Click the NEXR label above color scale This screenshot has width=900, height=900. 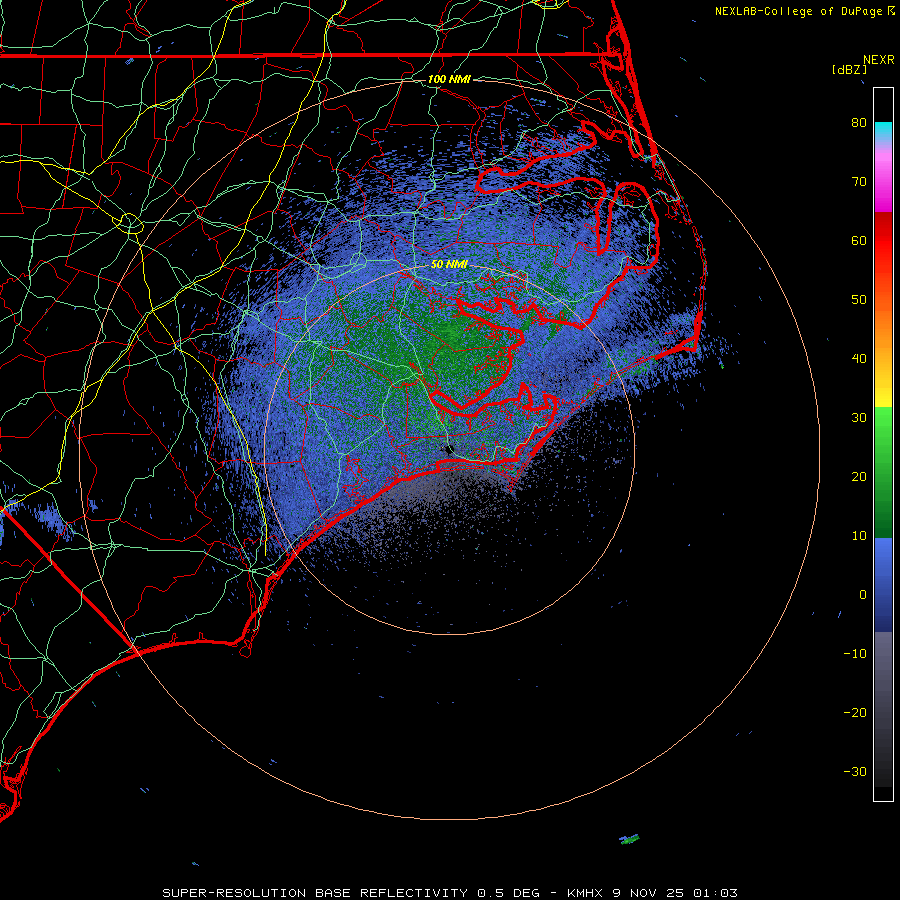tap(879, 60)
